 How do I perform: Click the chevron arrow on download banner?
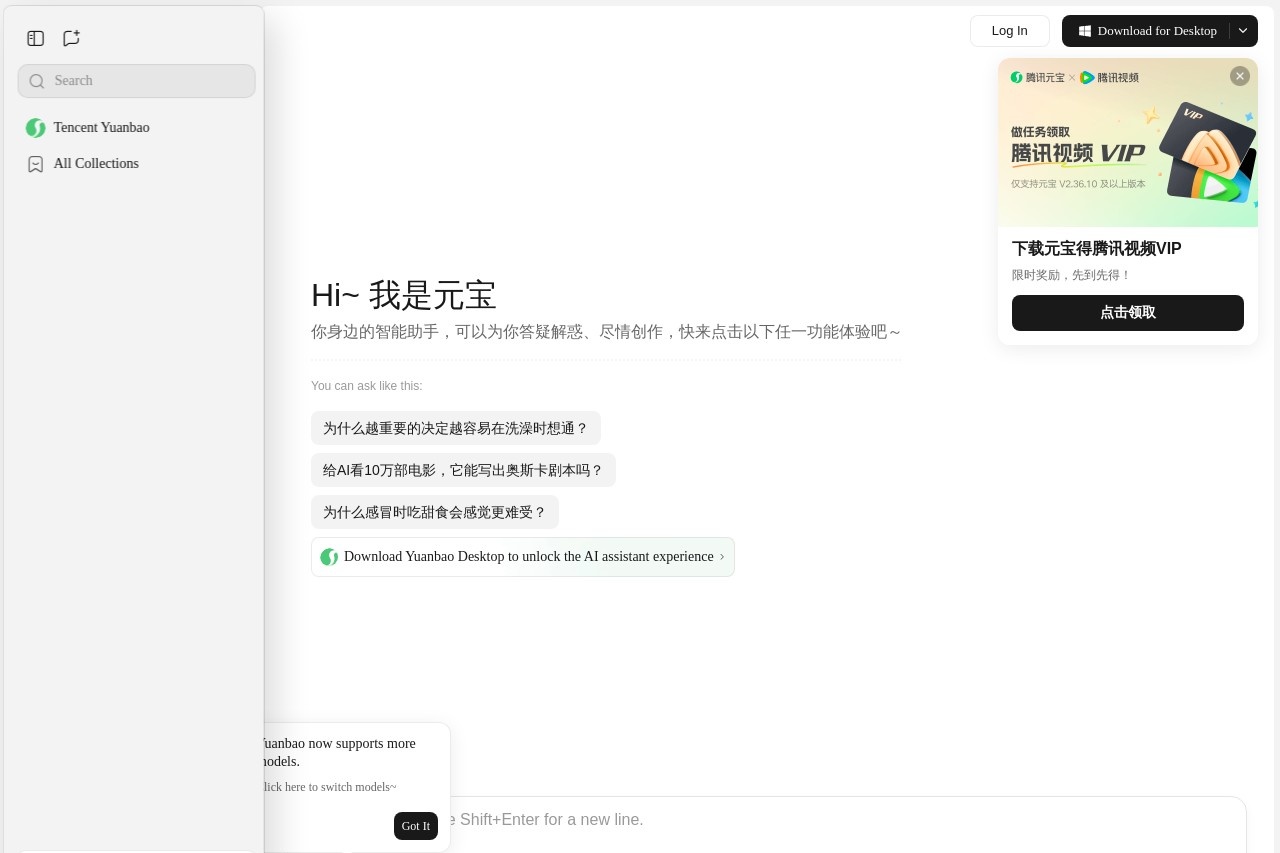point(722,557)
